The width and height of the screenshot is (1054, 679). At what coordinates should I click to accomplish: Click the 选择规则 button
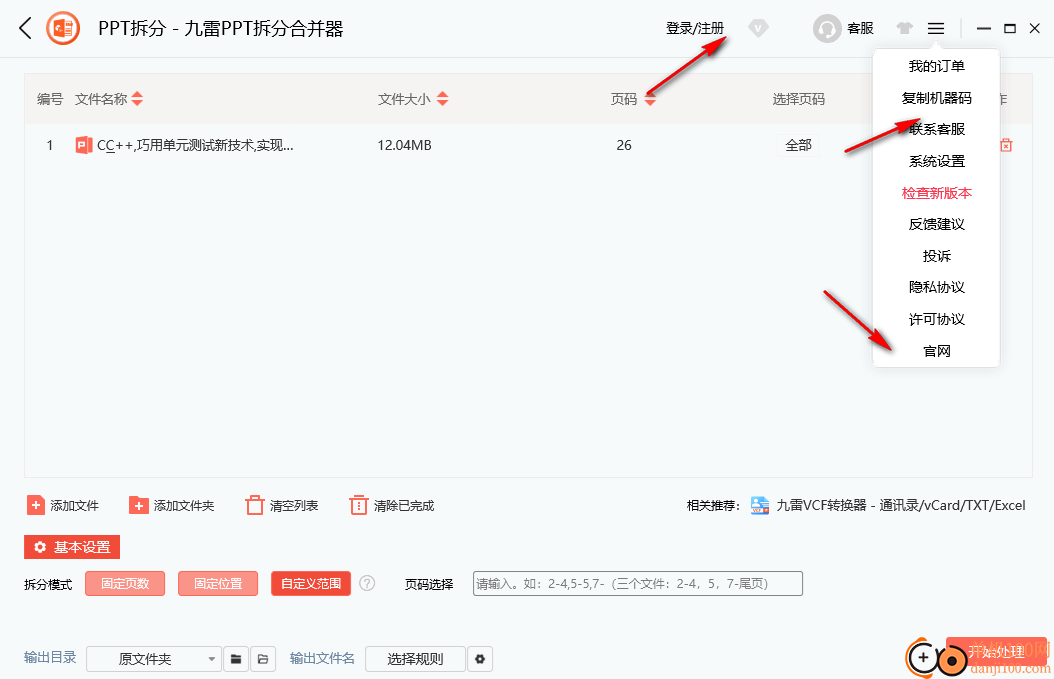[415, 659]
